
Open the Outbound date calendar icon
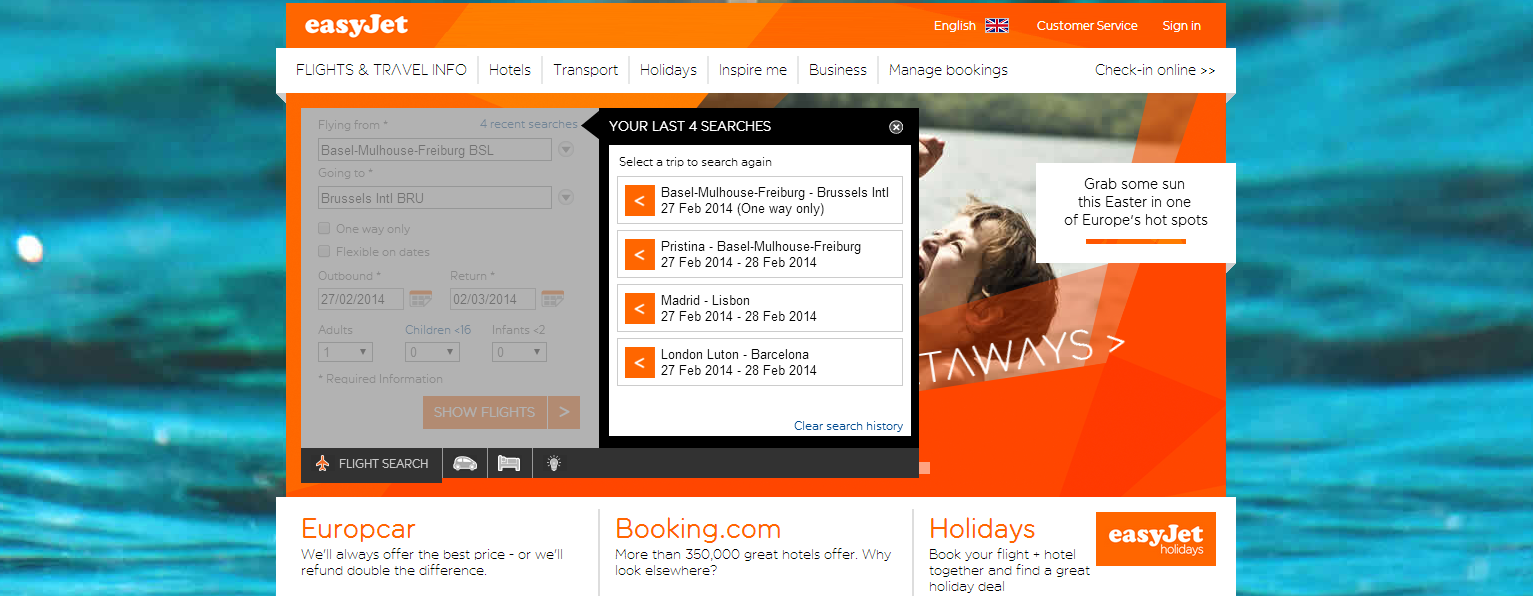(421, 299)
